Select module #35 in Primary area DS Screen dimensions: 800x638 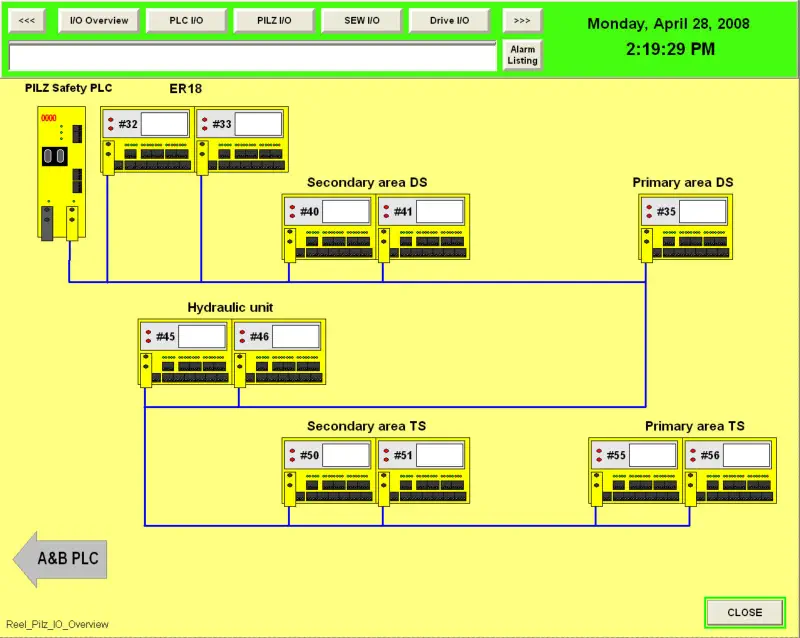tap(687, 226)
